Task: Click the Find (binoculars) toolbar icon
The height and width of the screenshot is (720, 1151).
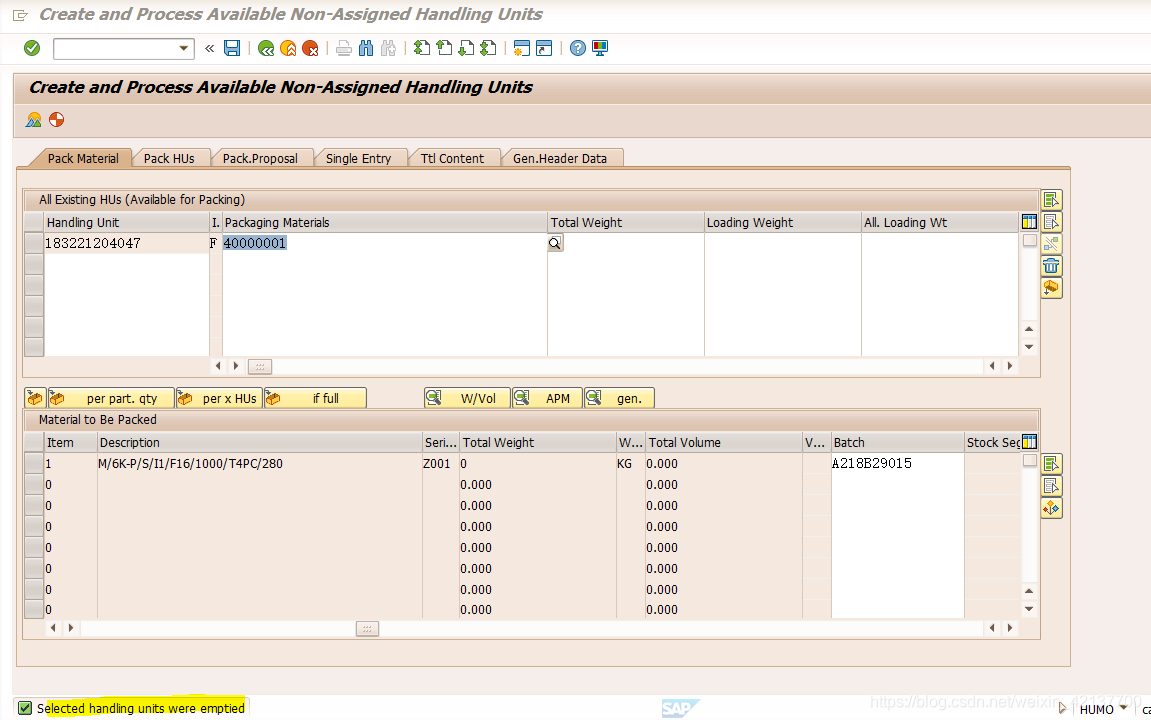Action: (365, 47)
